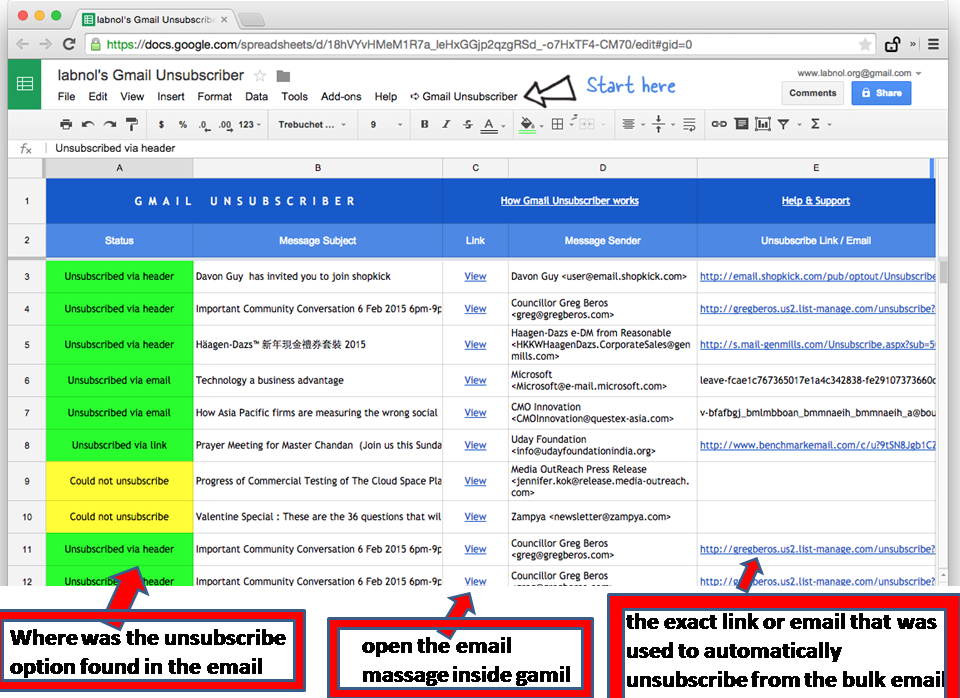Open the www.labnol.org@gmail.com account dropdown
This screenshot has width=960, height=698.
click(859, 73)
